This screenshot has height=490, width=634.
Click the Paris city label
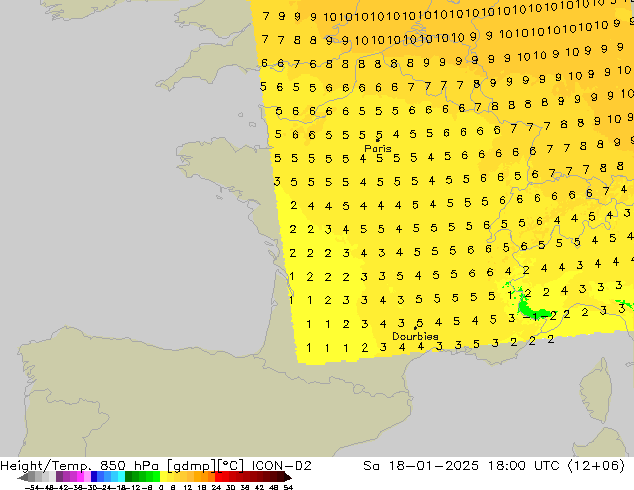point(378,148)
